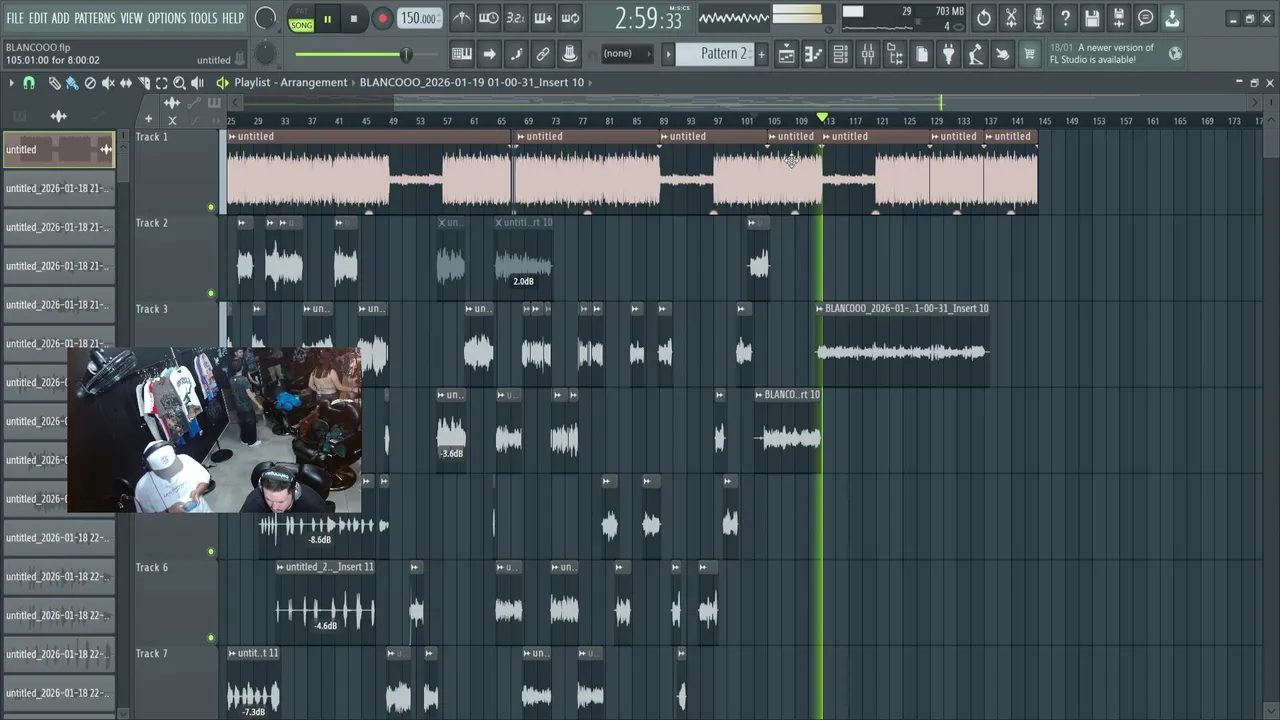The width and height of the screenshot is (1280, 720).
Task: Switch the PAT/SONG mode toggle
Action: 301,19
